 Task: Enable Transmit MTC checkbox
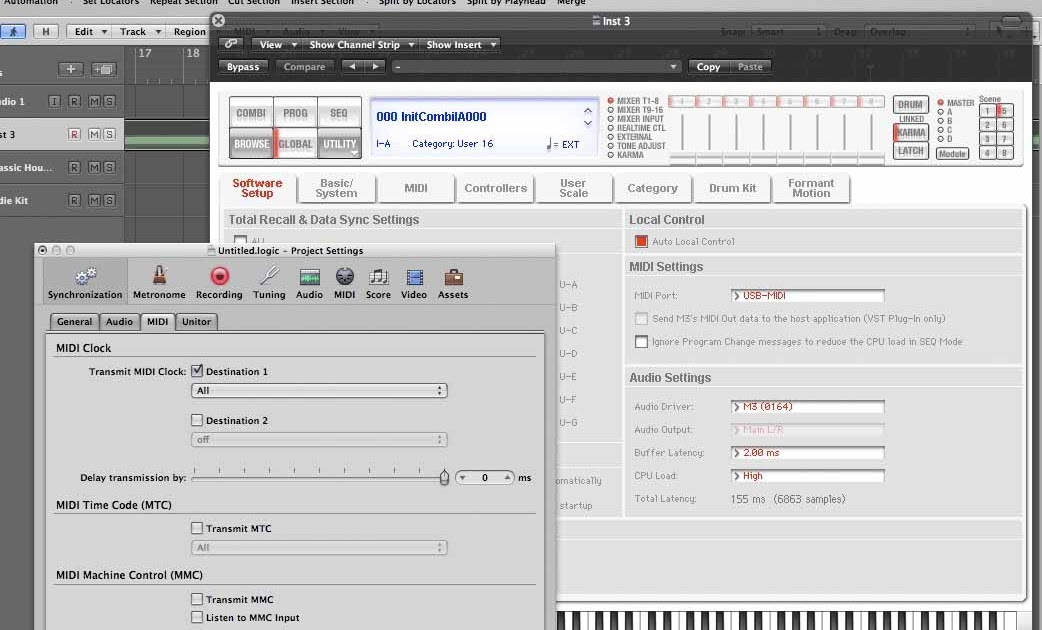(x=197, y=528)
